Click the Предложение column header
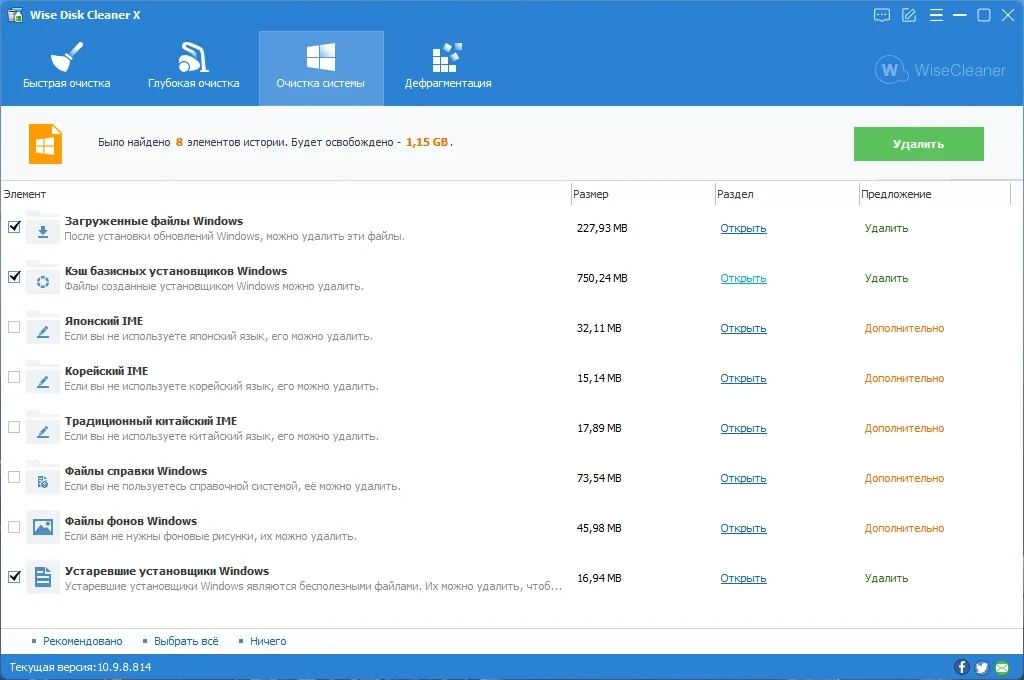The width and height of the screenshot is (1024, 680). [x=896, y=194]
